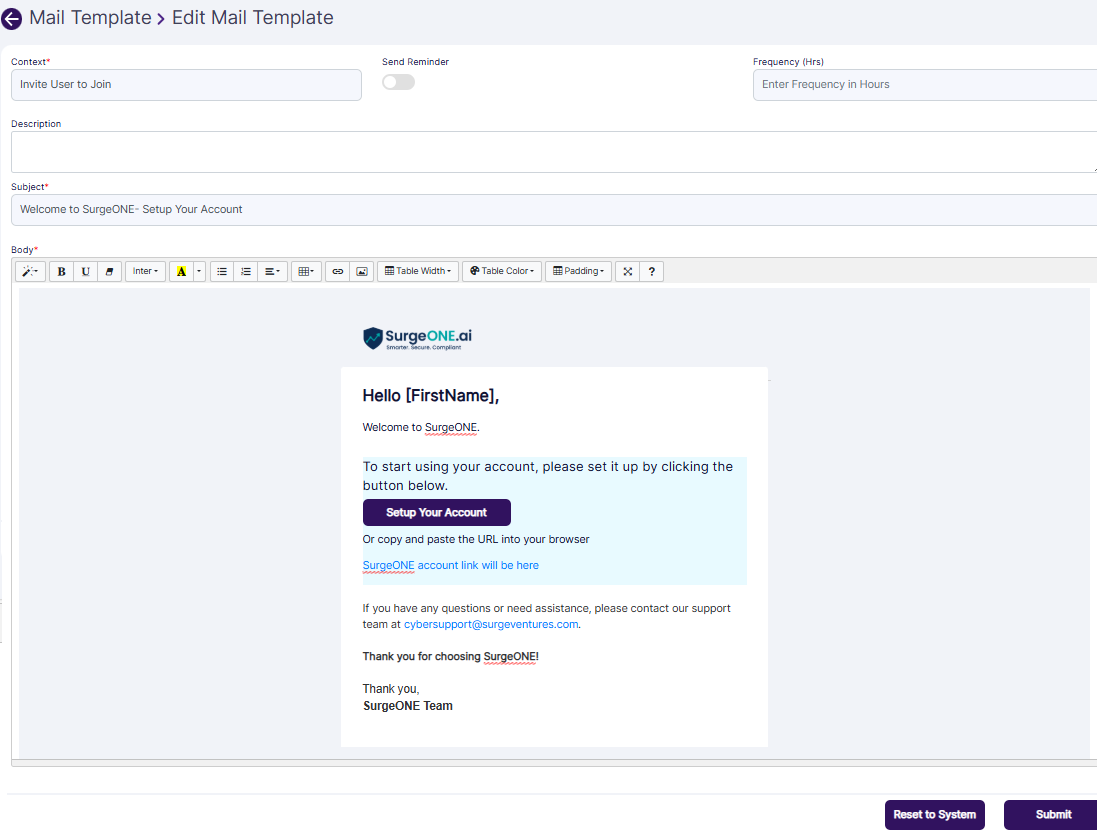
Task: Open the Inter font family dropdown
Action: (145, 271)
